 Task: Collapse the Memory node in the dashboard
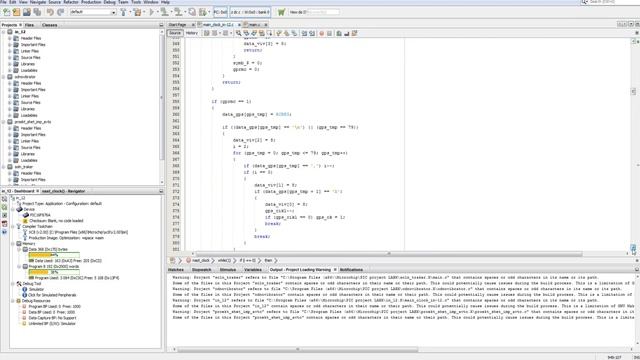pos(13,243)
